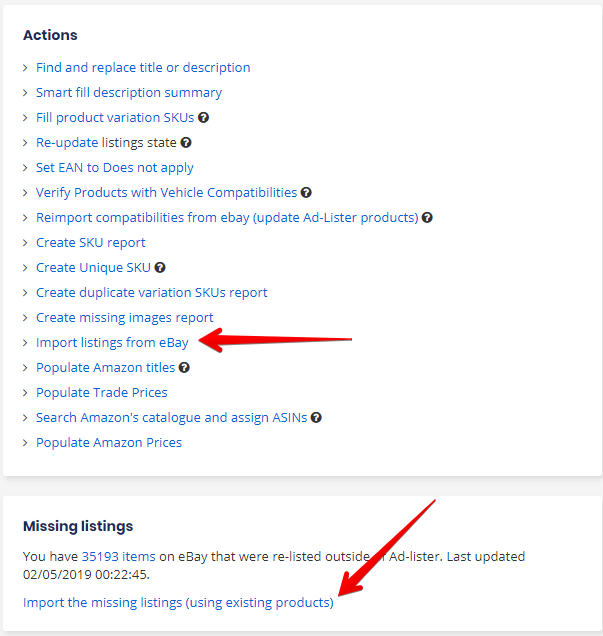Viewport: 603px width, 636px height.
Task: Open Create duplicate variation SKUs report
Action: coord(152,292)
